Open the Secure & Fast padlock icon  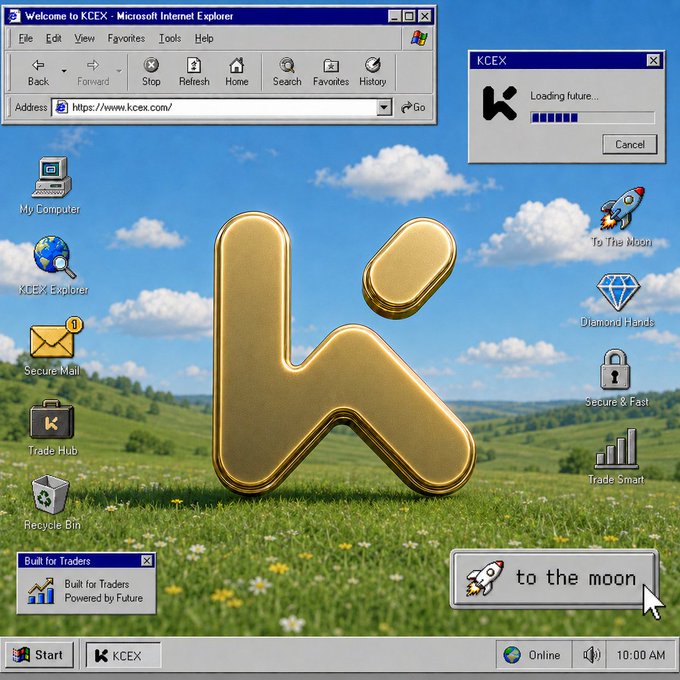point(615,369)
